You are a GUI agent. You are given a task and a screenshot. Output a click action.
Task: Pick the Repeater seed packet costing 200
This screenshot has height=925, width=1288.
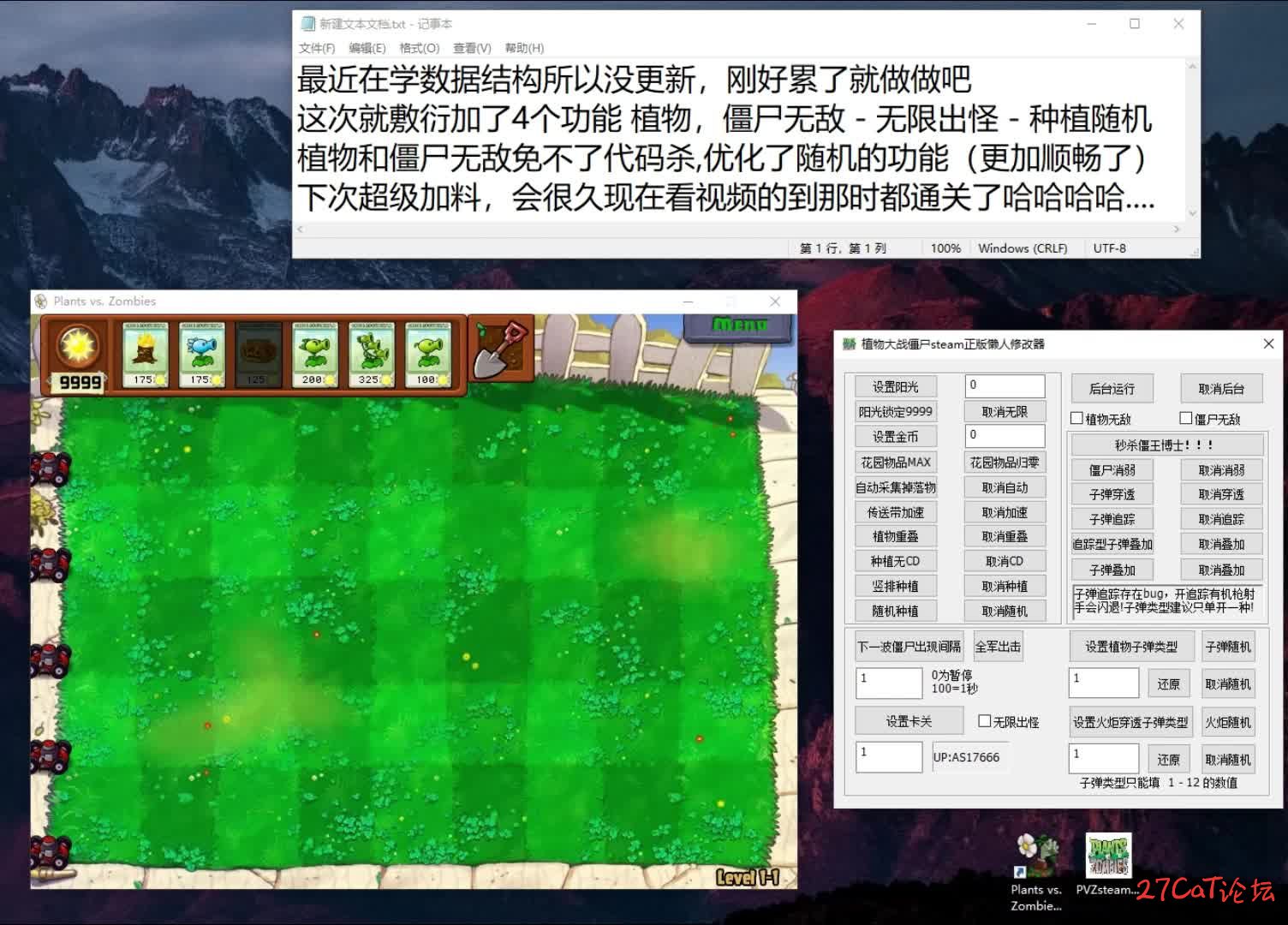click(x=315, y=355)
